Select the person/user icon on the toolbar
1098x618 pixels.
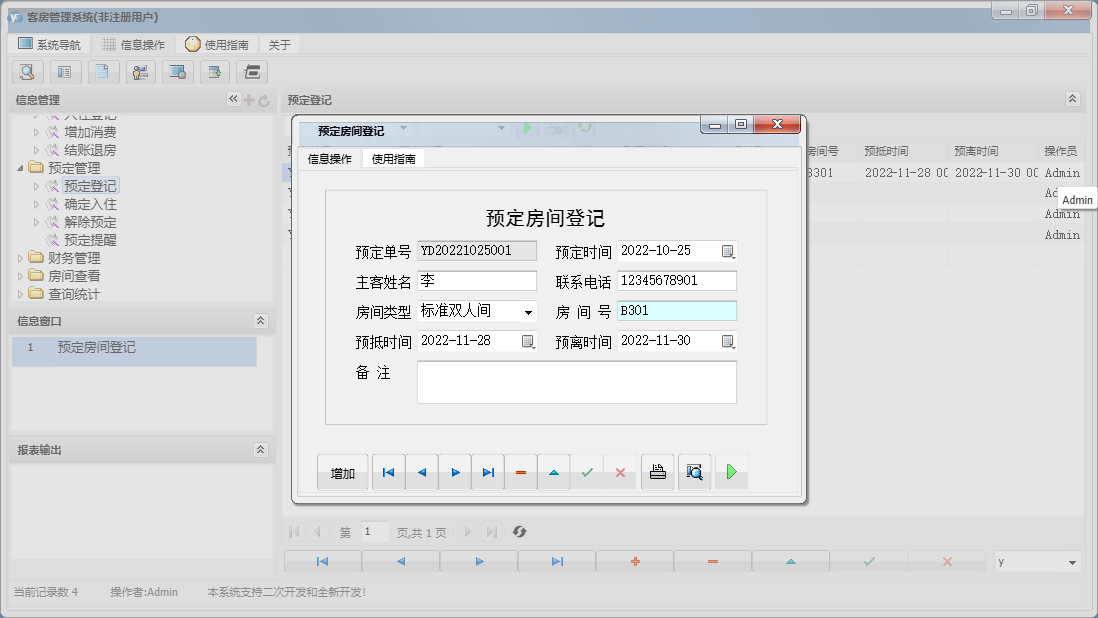pyautogui.click(x=140, y=72)
